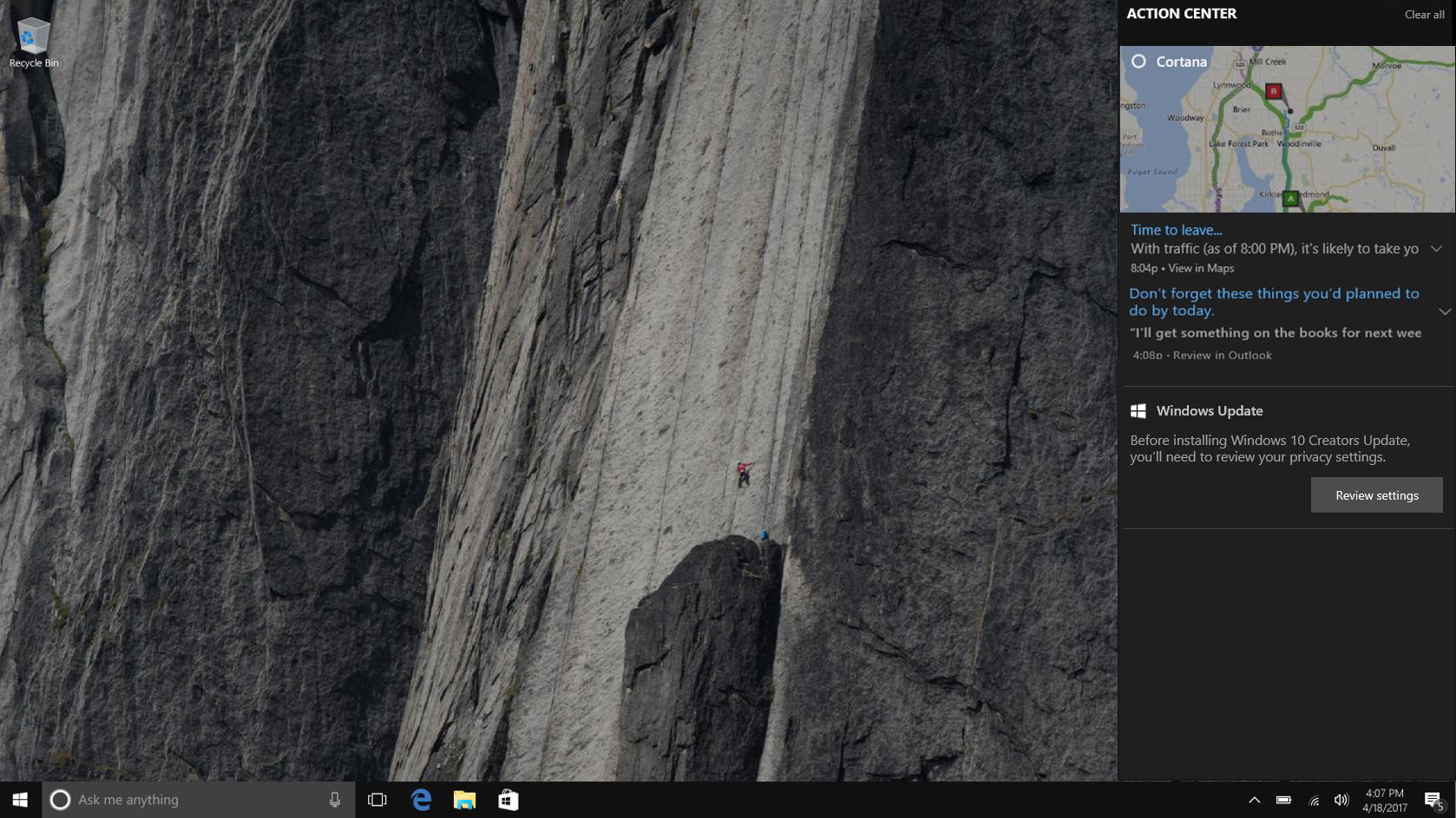This screenshot has width=1456, height=818.
Task: Open the Time to leave... notification
Action: click(1176, 230)
